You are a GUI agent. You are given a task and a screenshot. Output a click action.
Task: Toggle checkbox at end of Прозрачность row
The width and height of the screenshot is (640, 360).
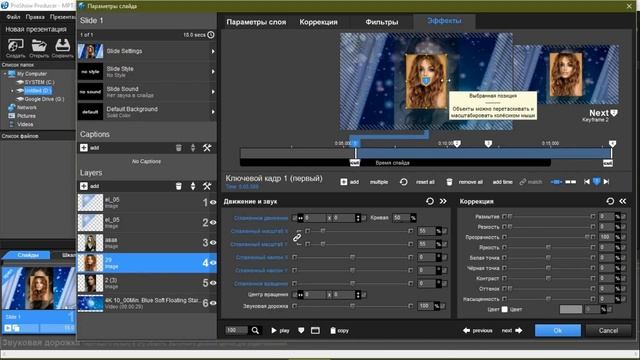623,237
